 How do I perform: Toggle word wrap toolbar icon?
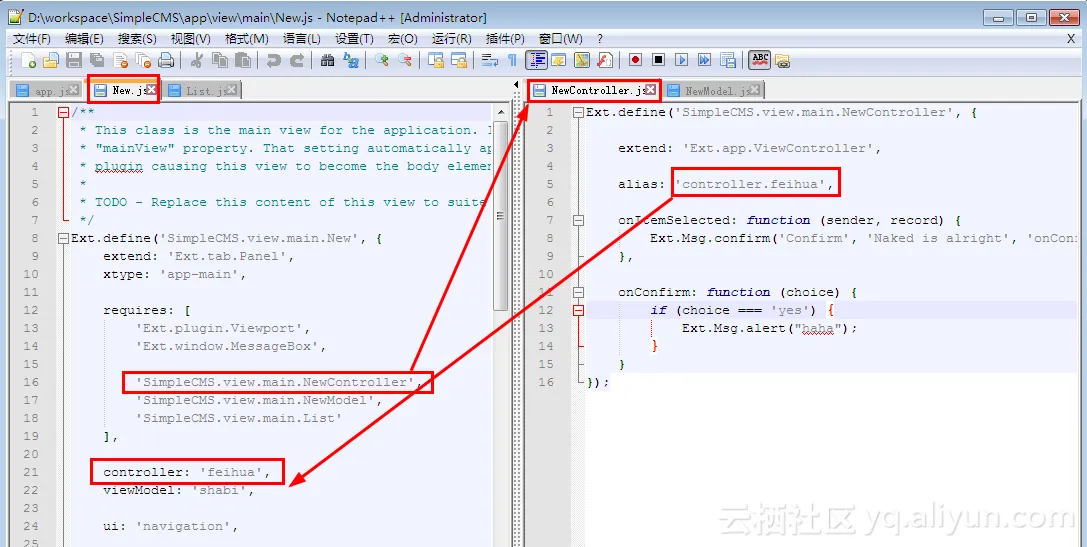(x=489, y=61)
